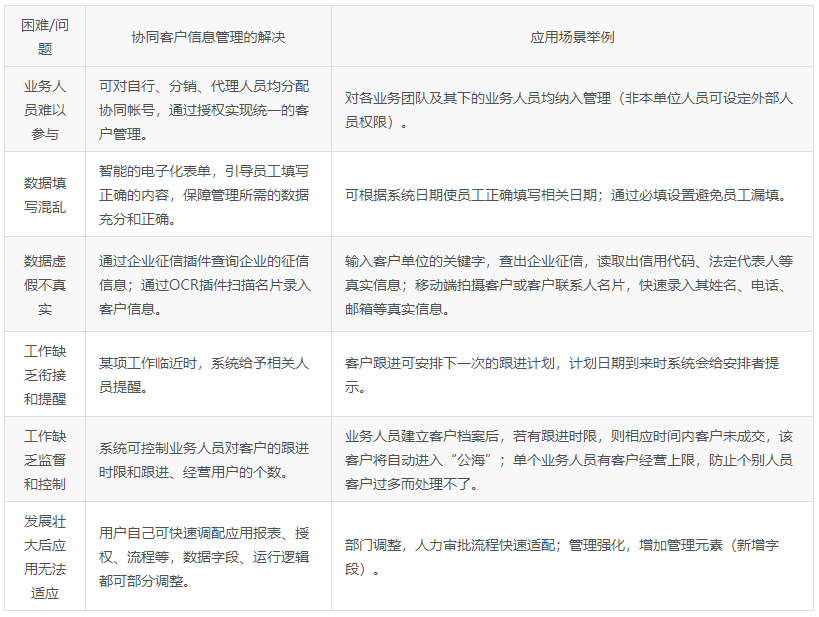
Task: Select the cell '工作缺乏监督和控制'
Action: [45, 459]
